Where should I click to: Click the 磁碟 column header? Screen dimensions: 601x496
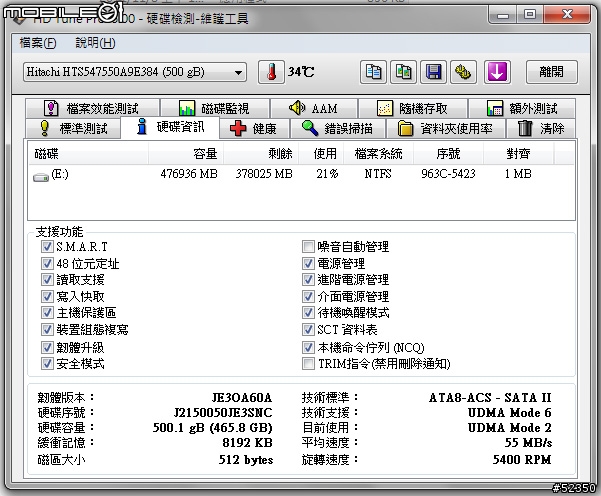click(89, 154)
